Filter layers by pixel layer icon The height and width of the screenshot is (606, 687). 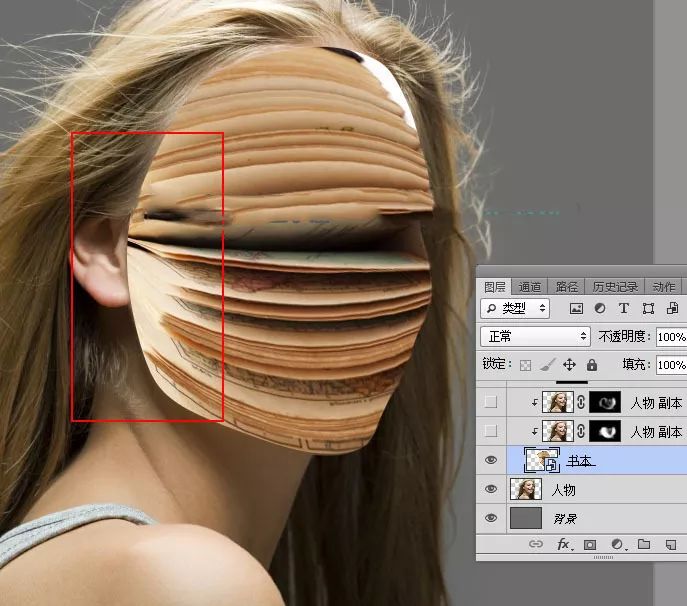576,308
